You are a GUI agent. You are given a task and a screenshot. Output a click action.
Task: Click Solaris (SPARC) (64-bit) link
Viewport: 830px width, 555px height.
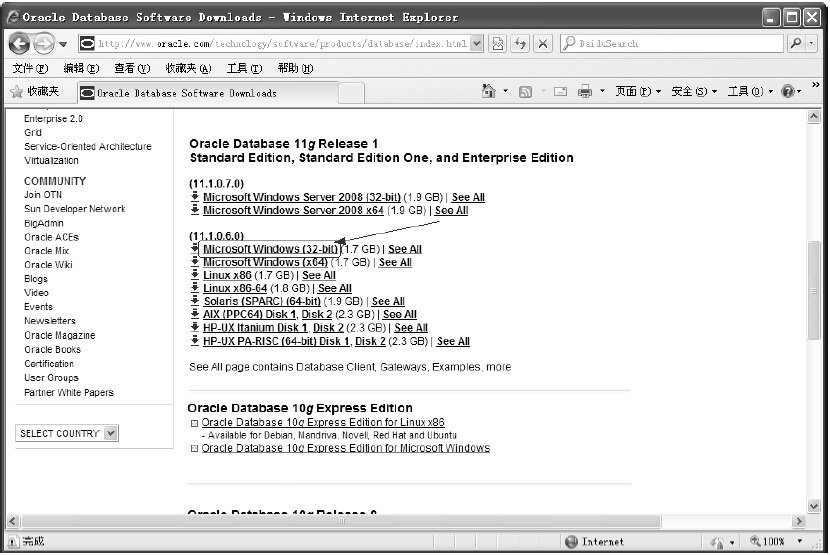click(262, 301)
